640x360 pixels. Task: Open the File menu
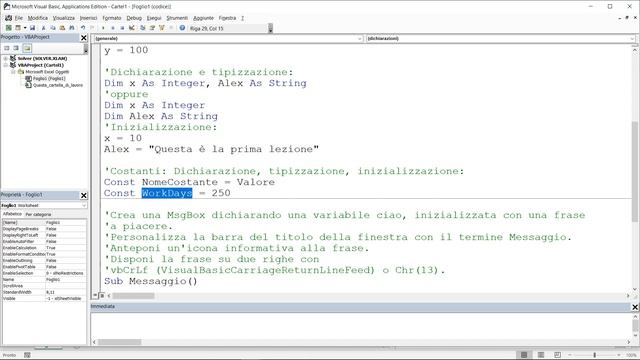click(19, 18)
